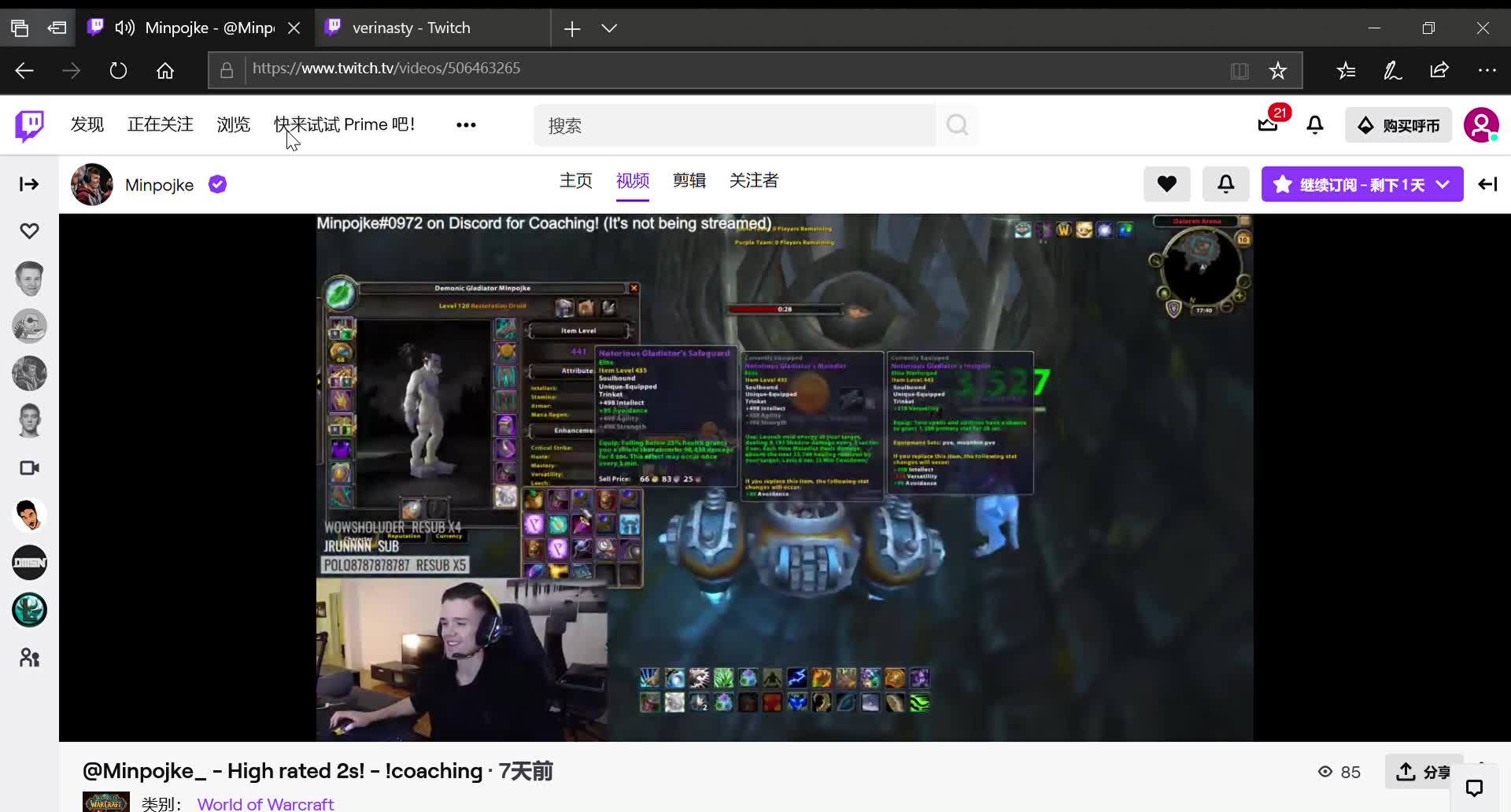Open 浏览 (Browse) navigation link
The height and width of the screenshot is (812, 1511).
pos(234,124)
